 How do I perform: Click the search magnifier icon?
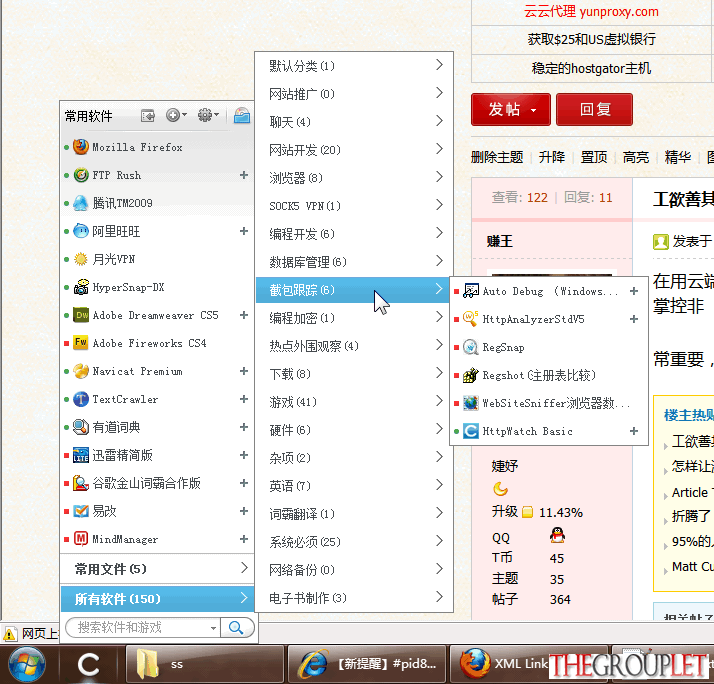(236, 628)
